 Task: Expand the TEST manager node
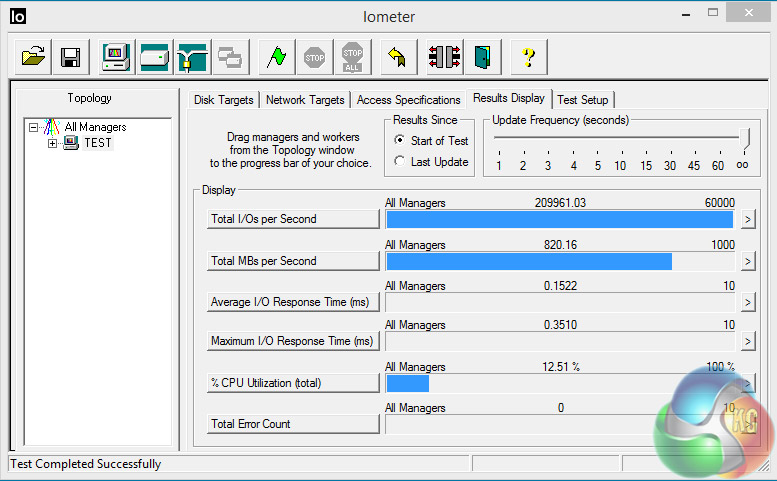(x=52, y=143)
